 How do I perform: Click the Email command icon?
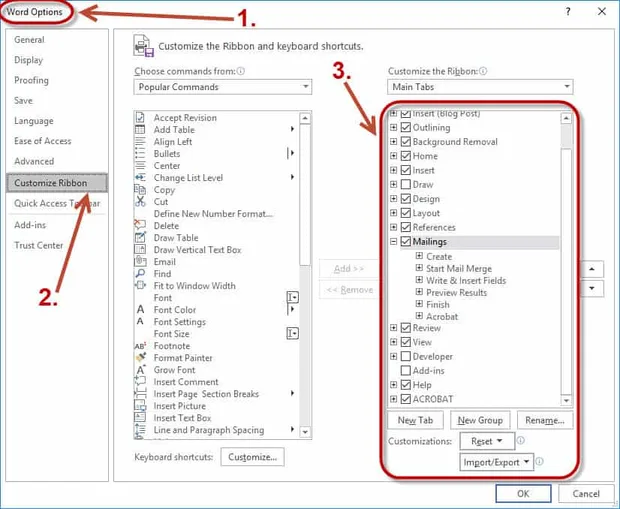140,261
